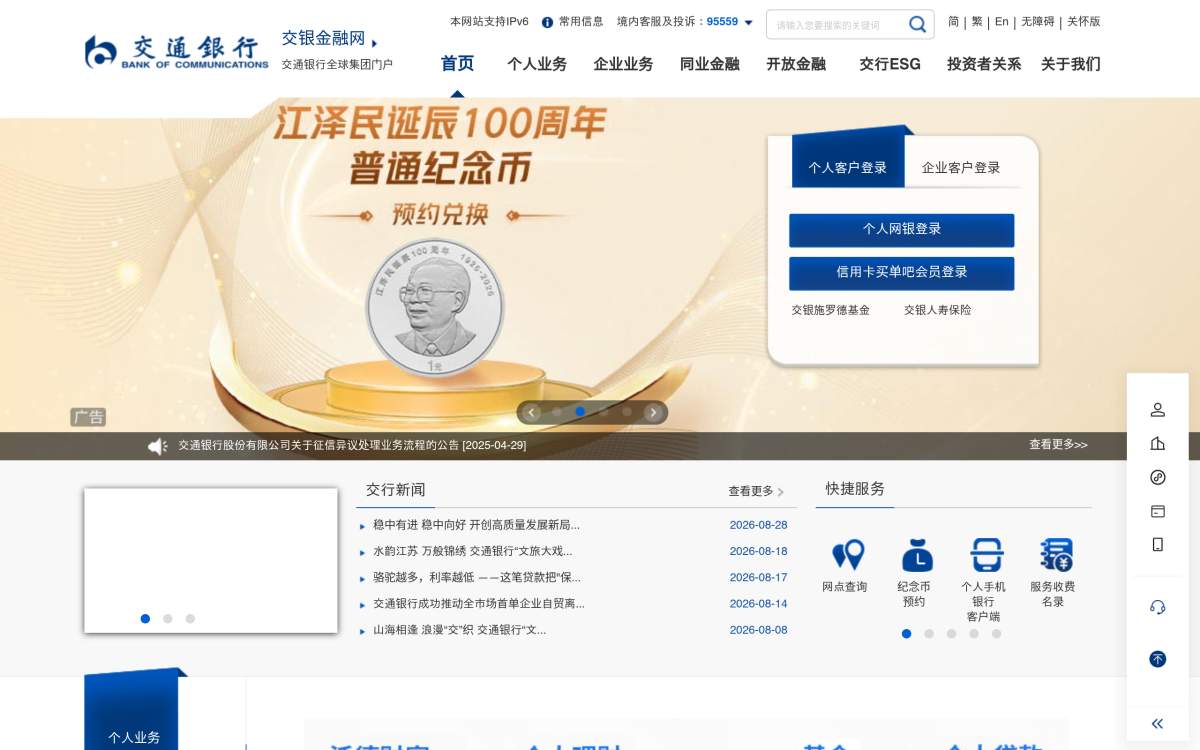Click the info icon beside 常用信息

547,22
